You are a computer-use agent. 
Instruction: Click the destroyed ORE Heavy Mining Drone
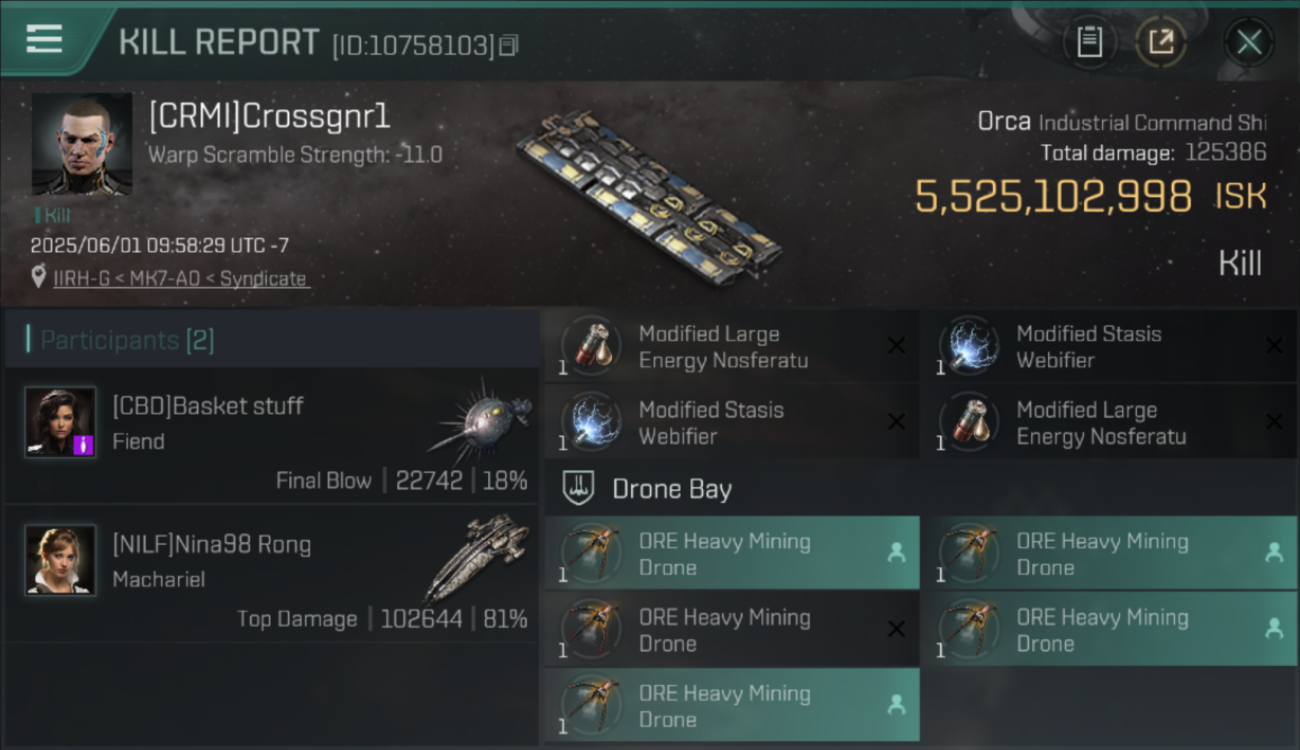click(732, 630)
